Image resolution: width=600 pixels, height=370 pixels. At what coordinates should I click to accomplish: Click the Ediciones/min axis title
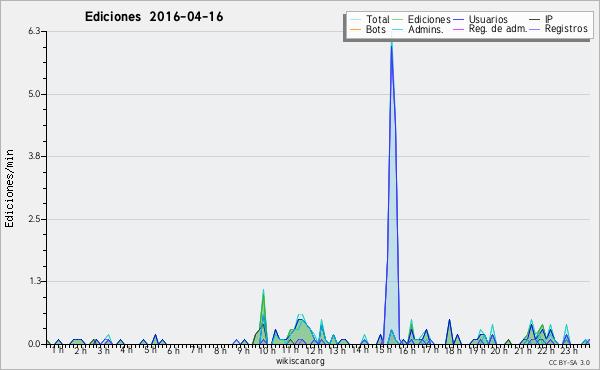point(9,188)
